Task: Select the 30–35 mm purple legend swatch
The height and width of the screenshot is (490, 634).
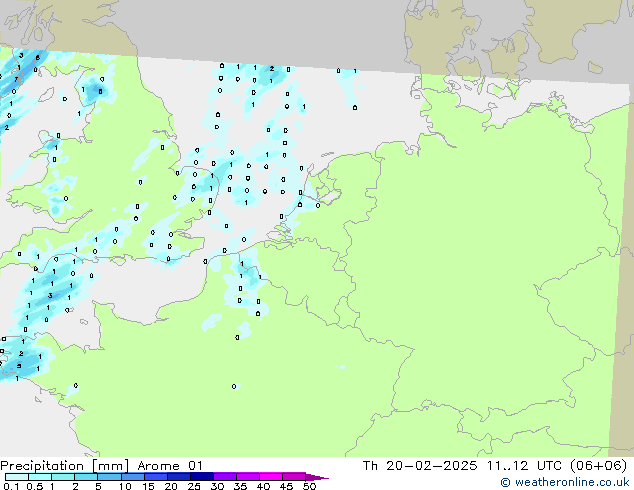Action: (x=224, y=477)
